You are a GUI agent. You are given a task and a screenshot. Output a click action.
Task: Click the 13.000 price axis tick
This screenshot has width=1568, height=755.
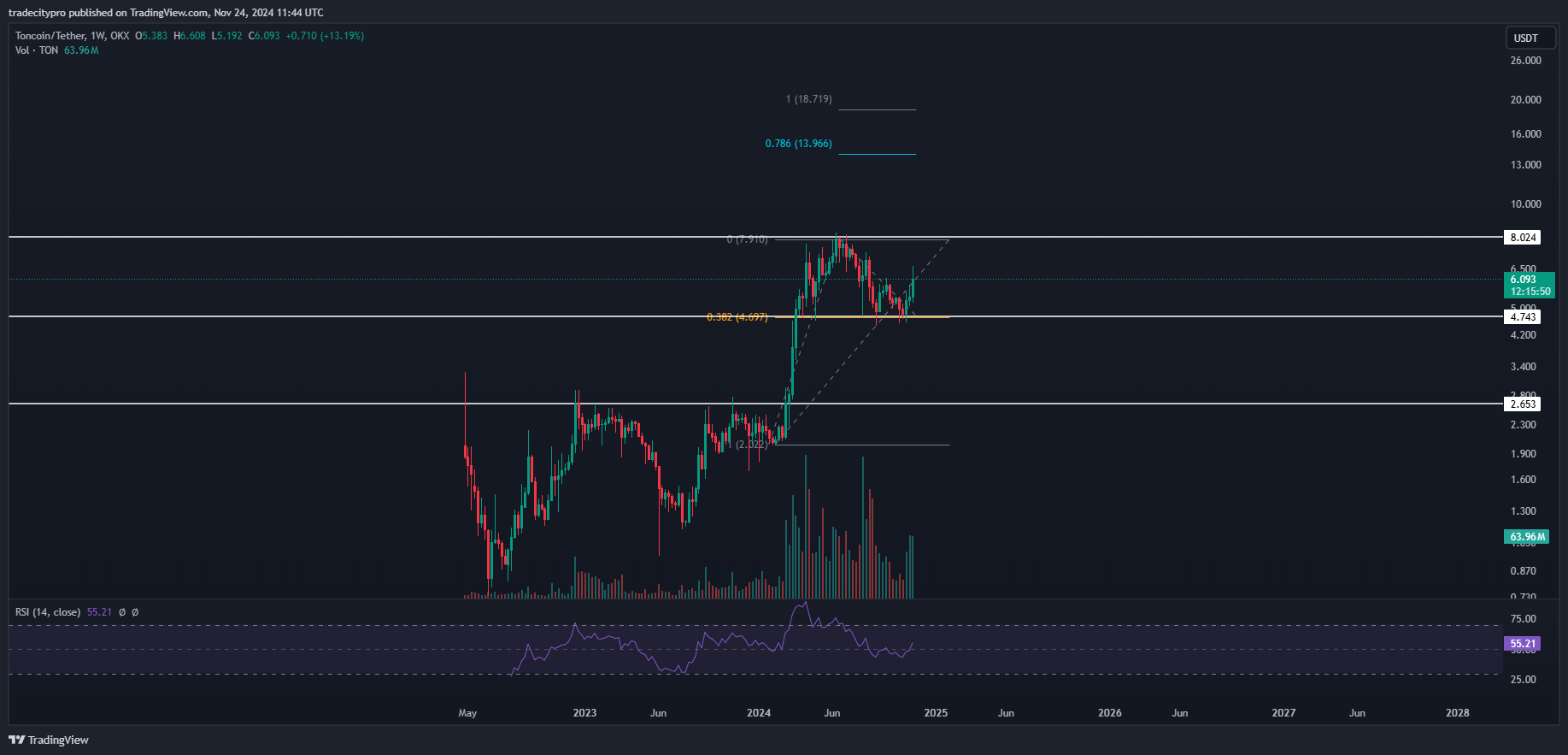click(x=1526, y=165)
